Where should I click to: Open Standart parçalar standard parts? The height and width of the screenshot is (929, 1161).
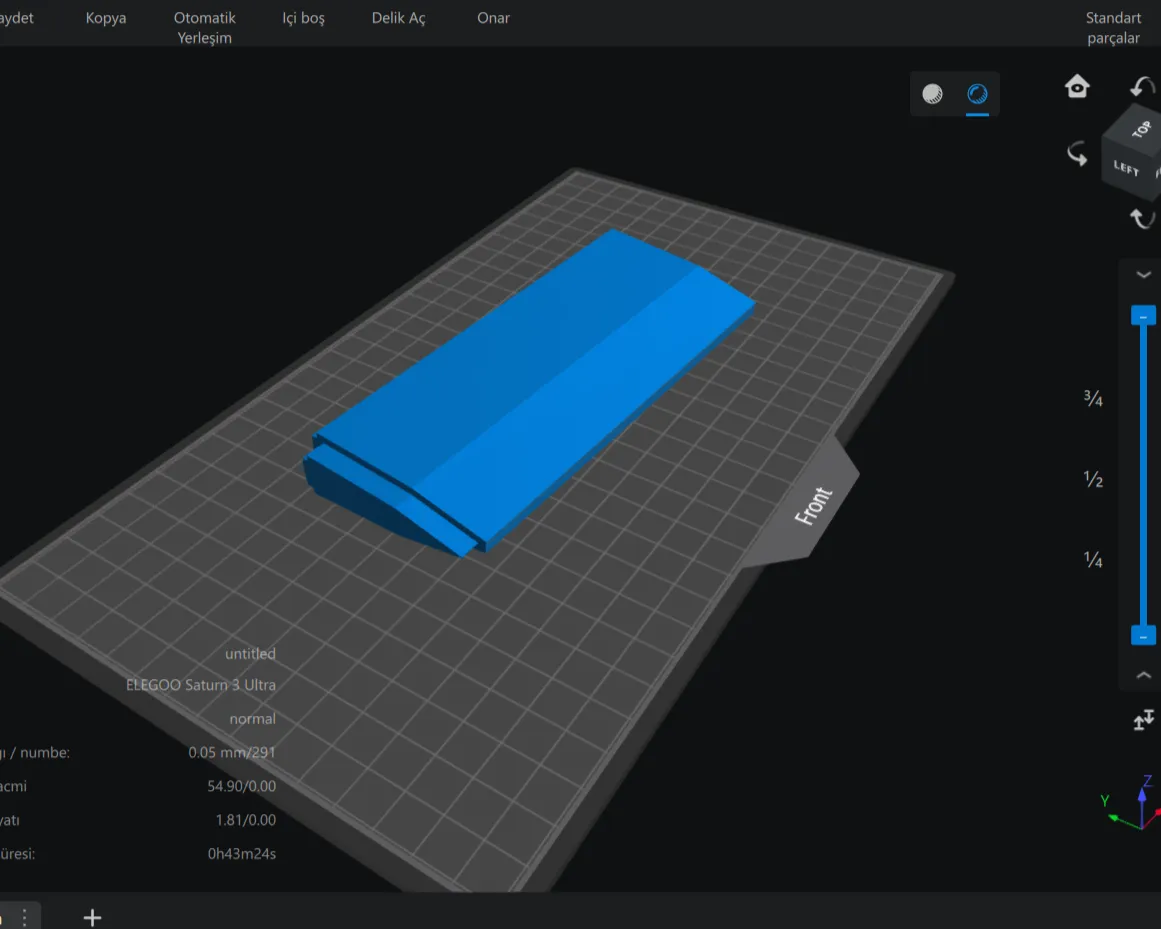tap(1113, 27)
